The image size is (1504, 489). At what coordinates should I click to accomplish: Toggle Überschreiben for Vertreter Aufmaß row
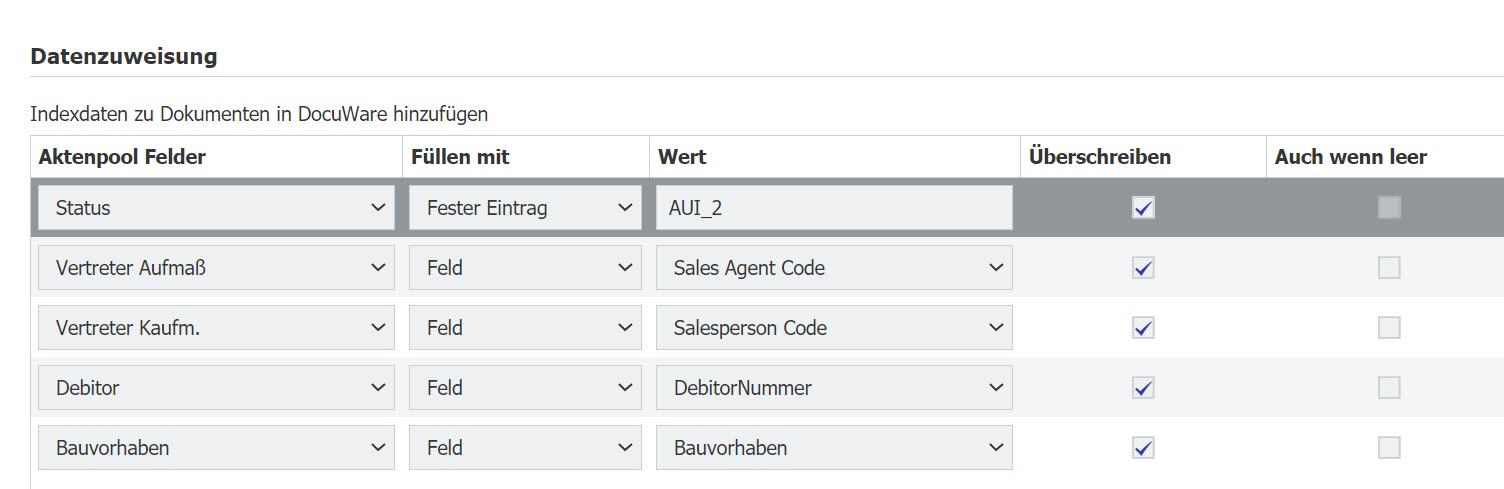(1143, 268)
